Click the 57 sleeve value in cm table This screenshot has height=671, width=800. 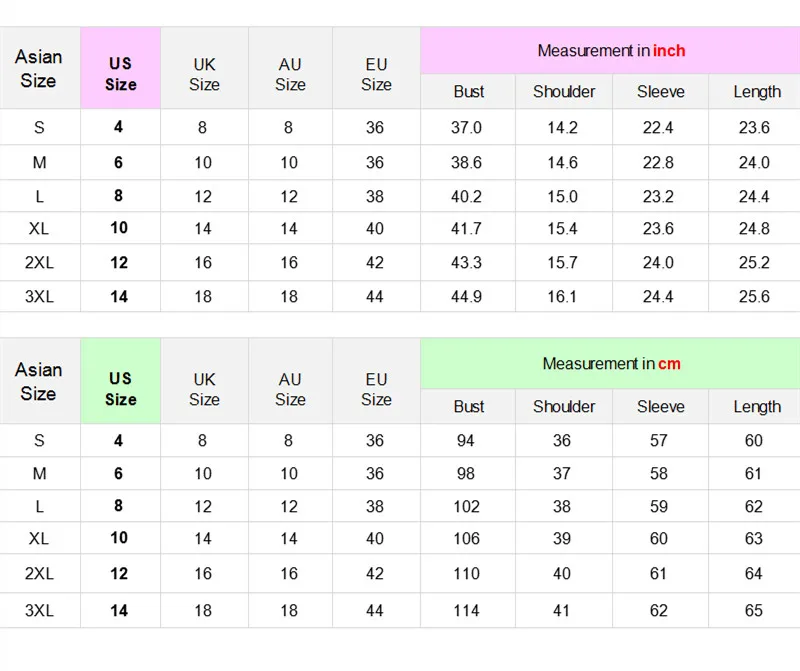(x=658, y=440)
